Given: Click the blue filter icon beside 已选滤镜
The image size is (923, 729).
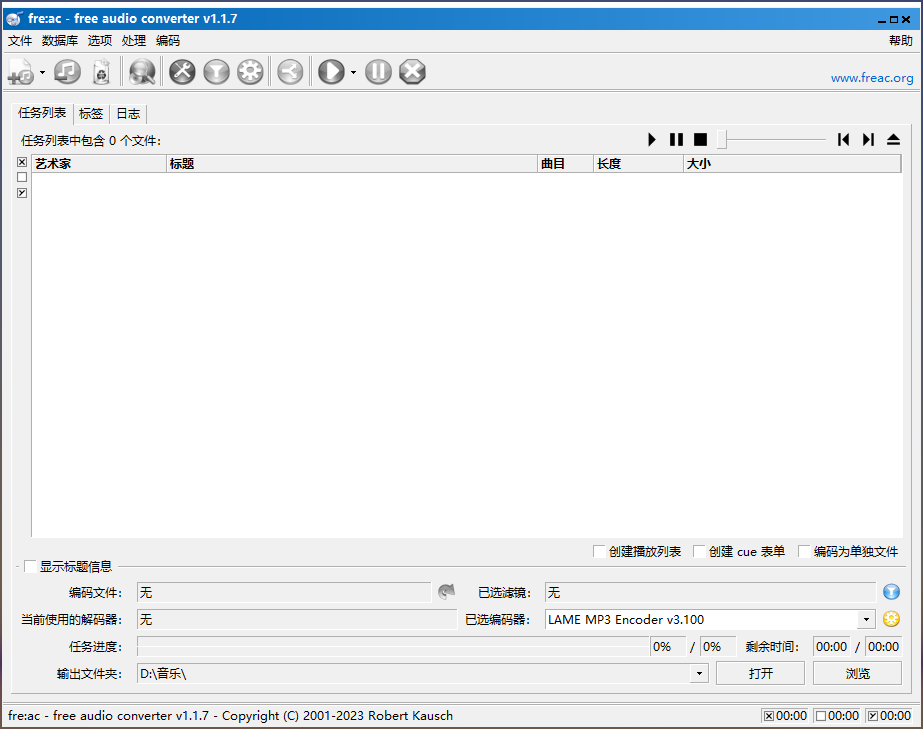Looking at the screenshot, I should (890, 592).
